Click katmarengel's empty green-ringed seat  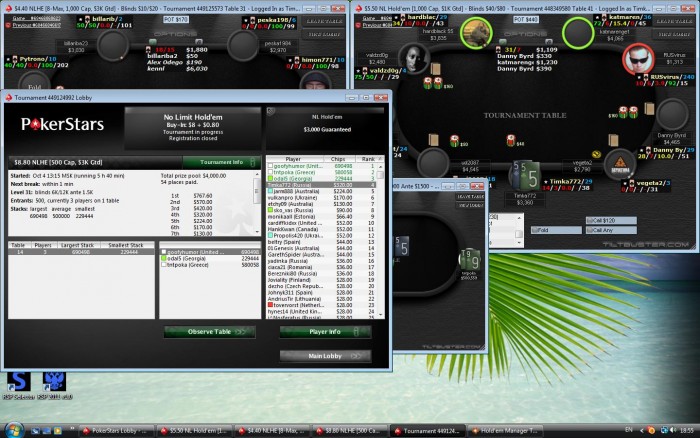[578, 33]
